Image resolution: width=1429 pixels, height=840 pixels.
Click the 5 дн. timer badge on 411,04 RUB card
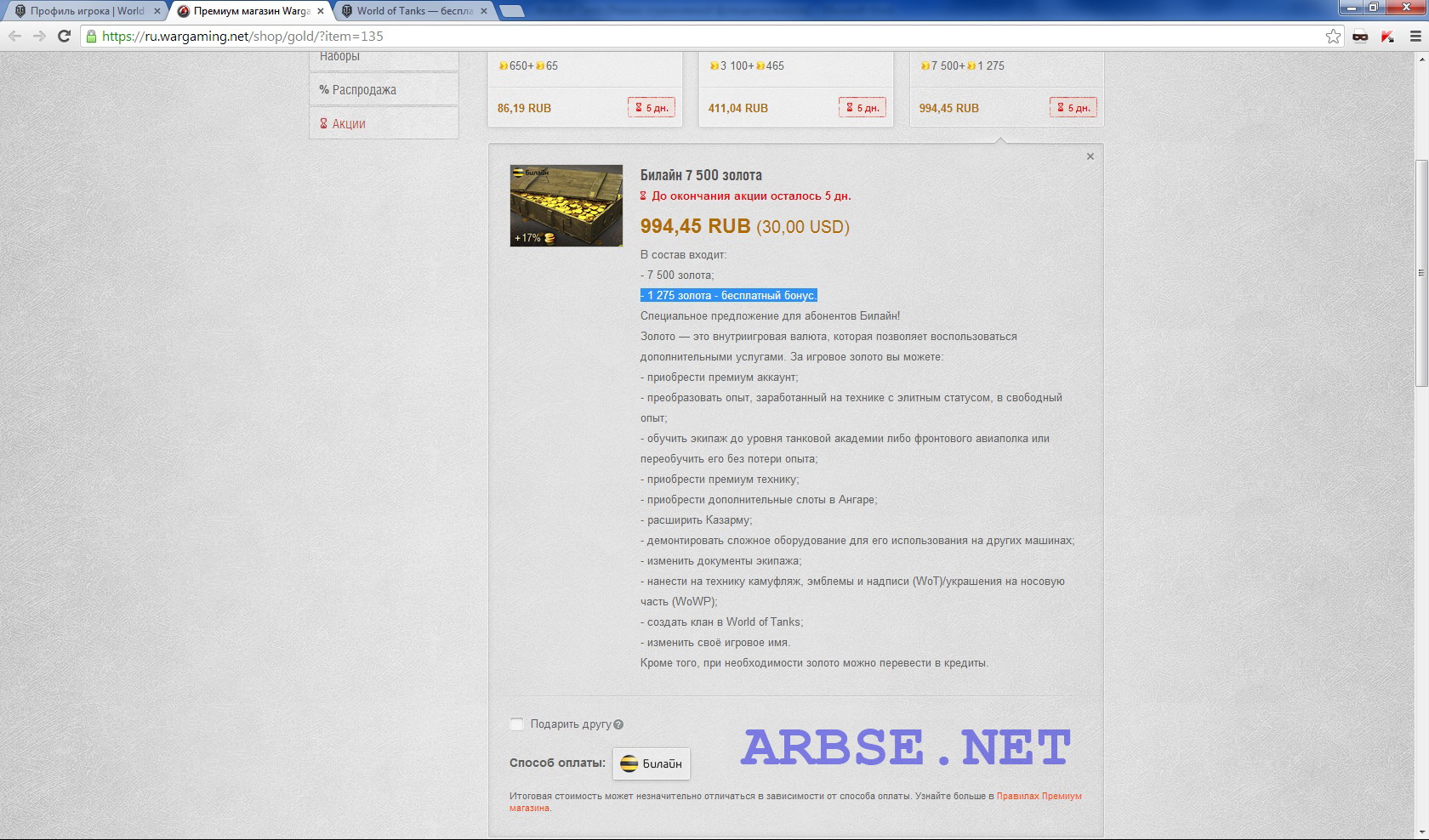tap(863, 108)
